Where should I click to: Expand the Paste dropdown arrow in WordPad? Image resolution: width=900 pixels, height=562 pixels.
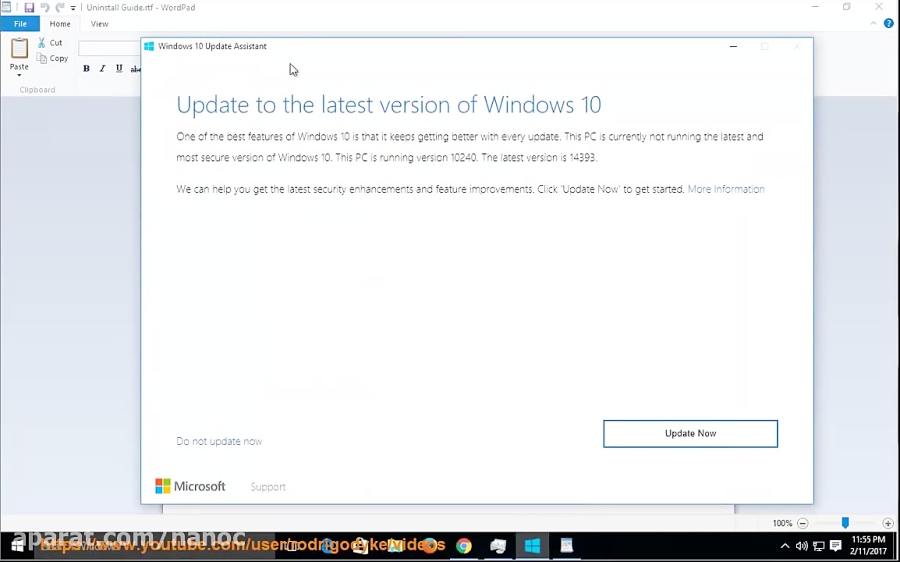[19, 75]
